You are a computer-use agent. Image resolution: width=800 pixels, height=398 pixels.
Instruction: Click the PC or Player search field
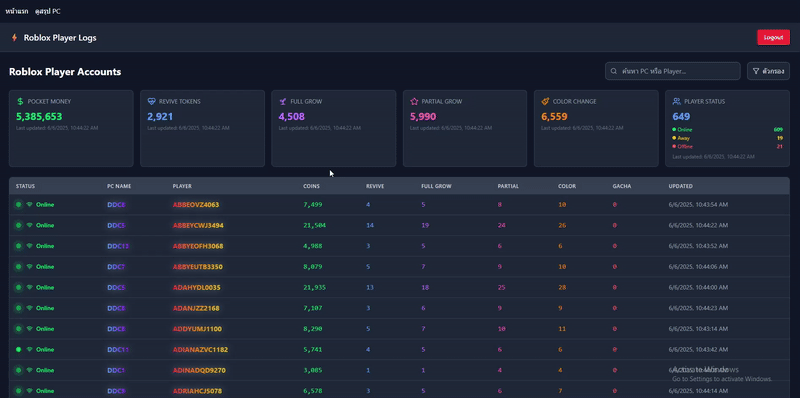coord(672,71)
